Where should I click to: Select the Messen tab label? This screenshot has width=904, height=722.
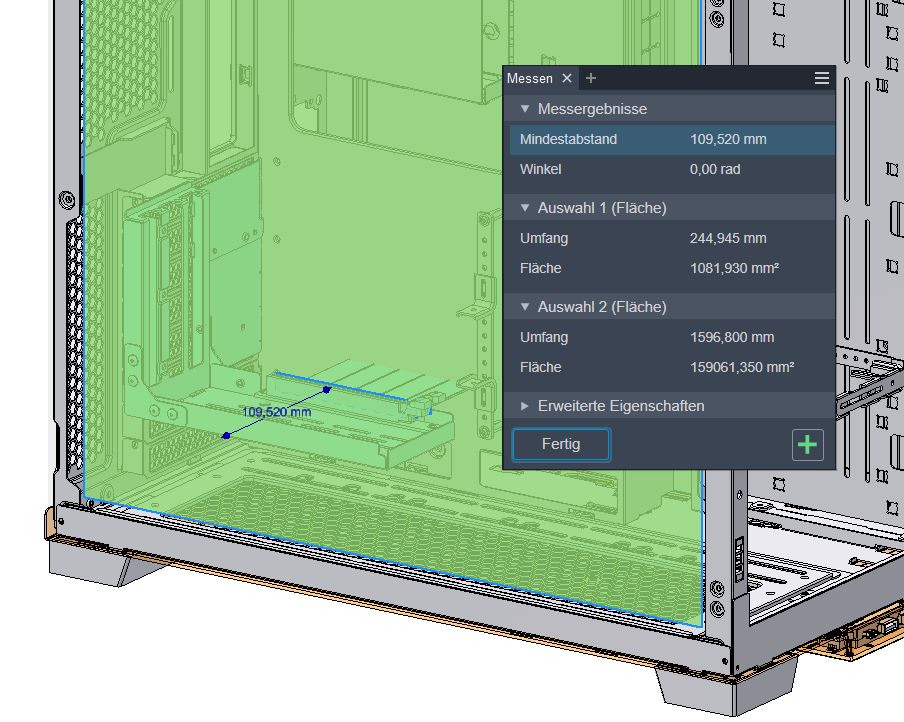[x=530, y=78]
